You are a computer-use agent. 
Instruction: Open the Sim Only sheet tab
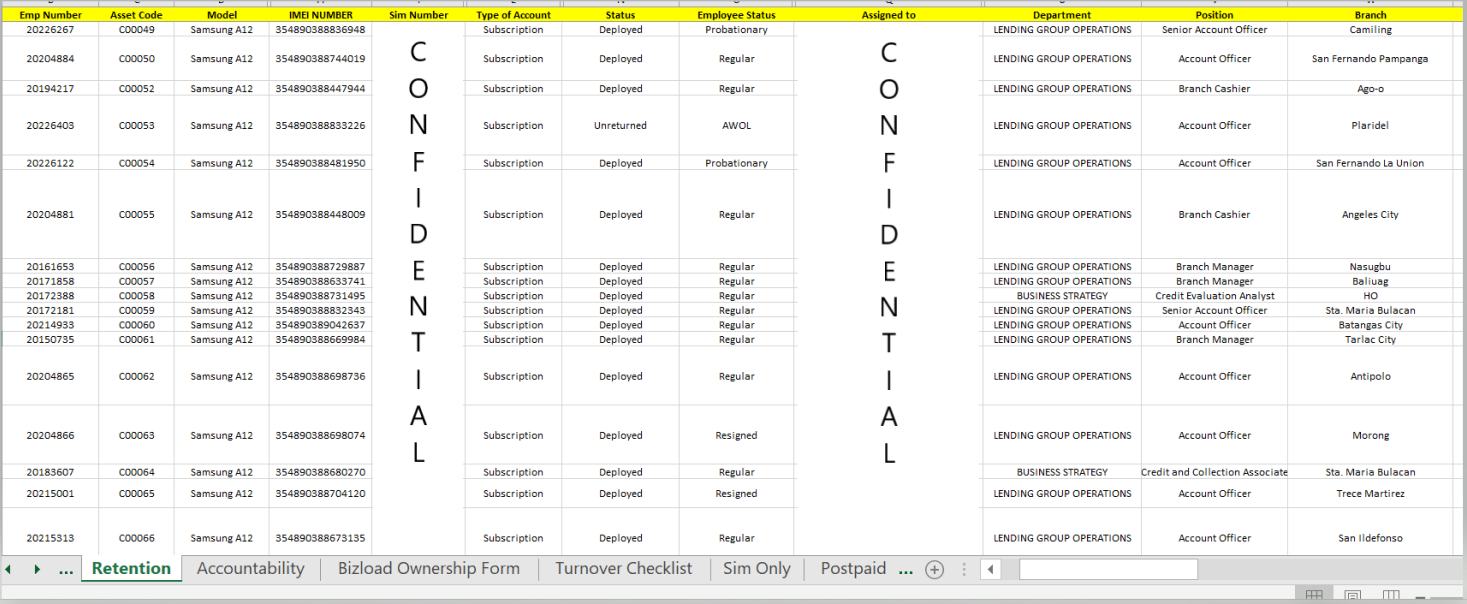757,569
